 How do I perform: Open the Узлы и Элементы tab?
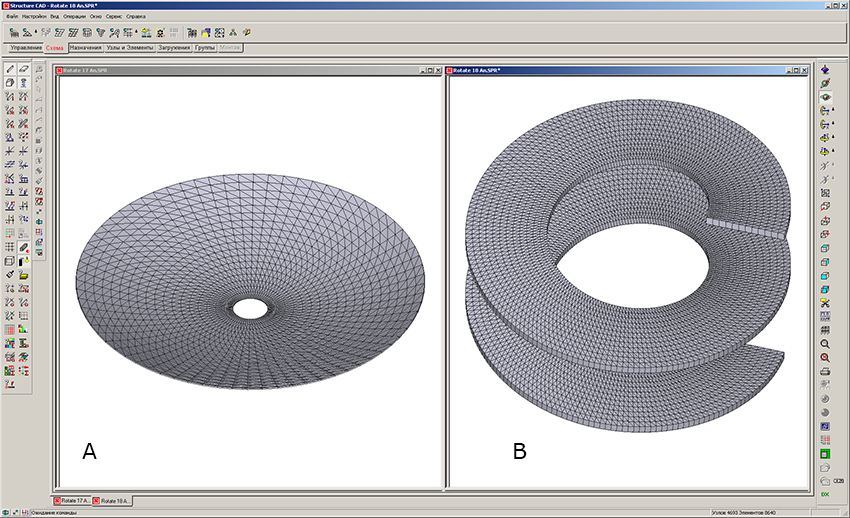pyautogui.click(x=130, y=48)
